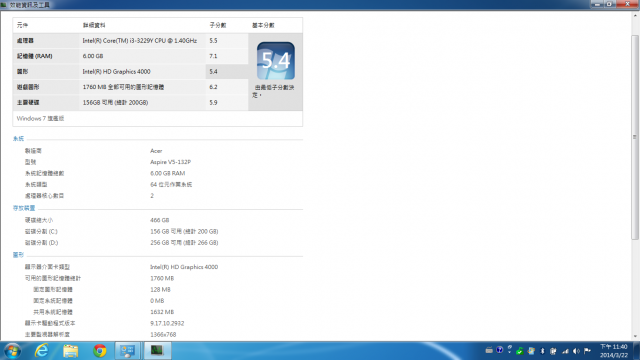Click the 6.00 GB memory detail cell
This screenshot has height=360, width=640.
(x=93, y=56)
